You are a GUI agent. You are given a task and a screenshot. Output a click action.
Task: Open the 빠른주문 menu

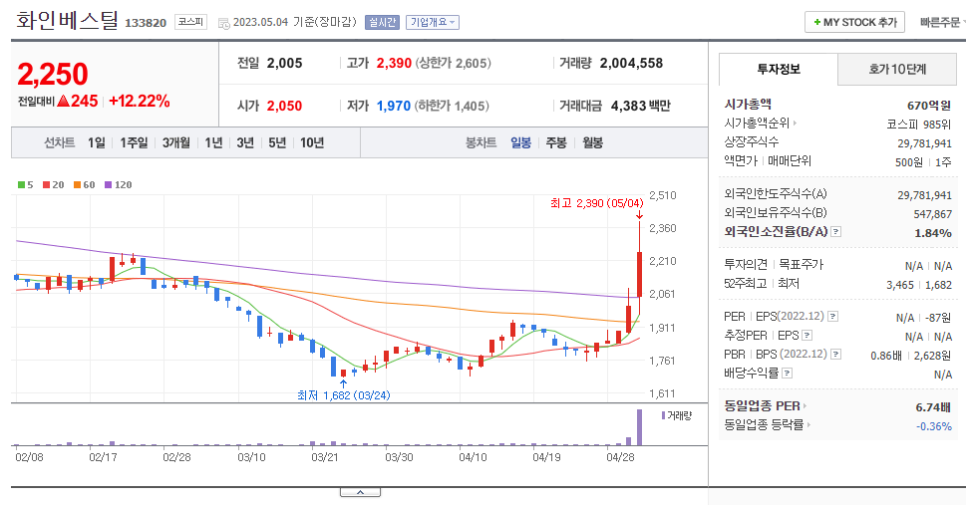click(x=942, y=22)
